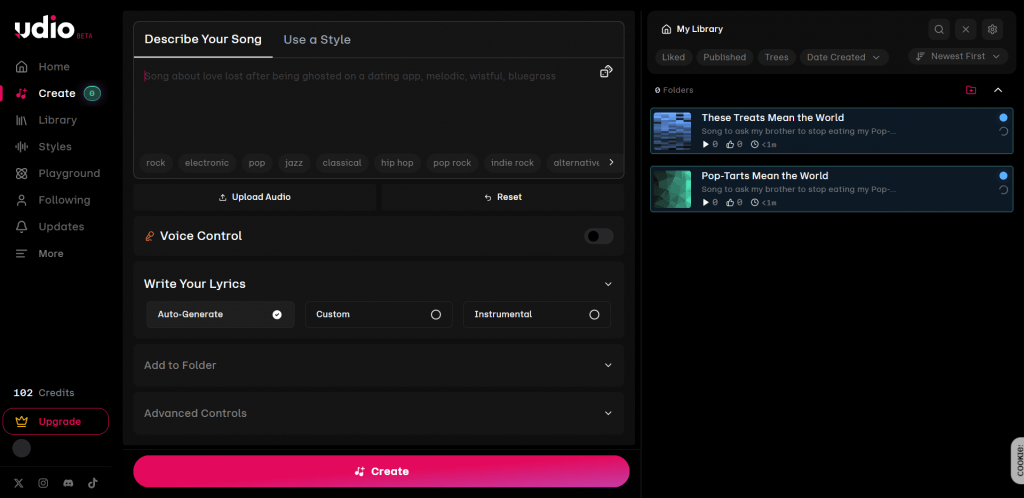This screenshot has height=498, width=1024.
Task: Open These Treats Mean the World thumbnail
Action: [672, 131]
